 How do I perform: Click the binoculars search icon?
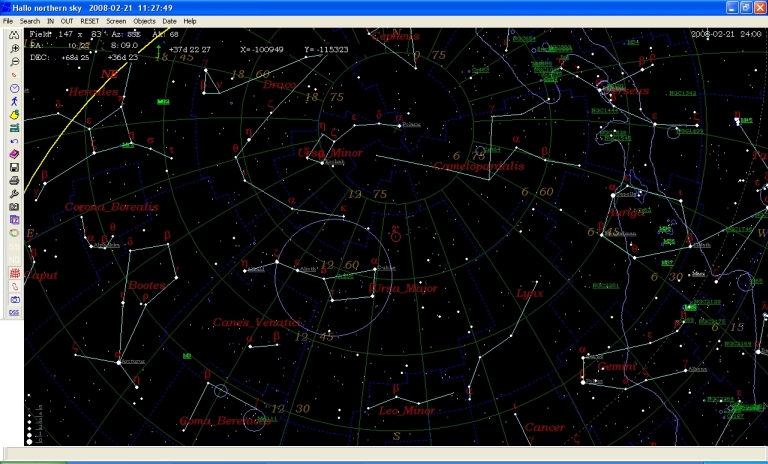tap(14, 35)
